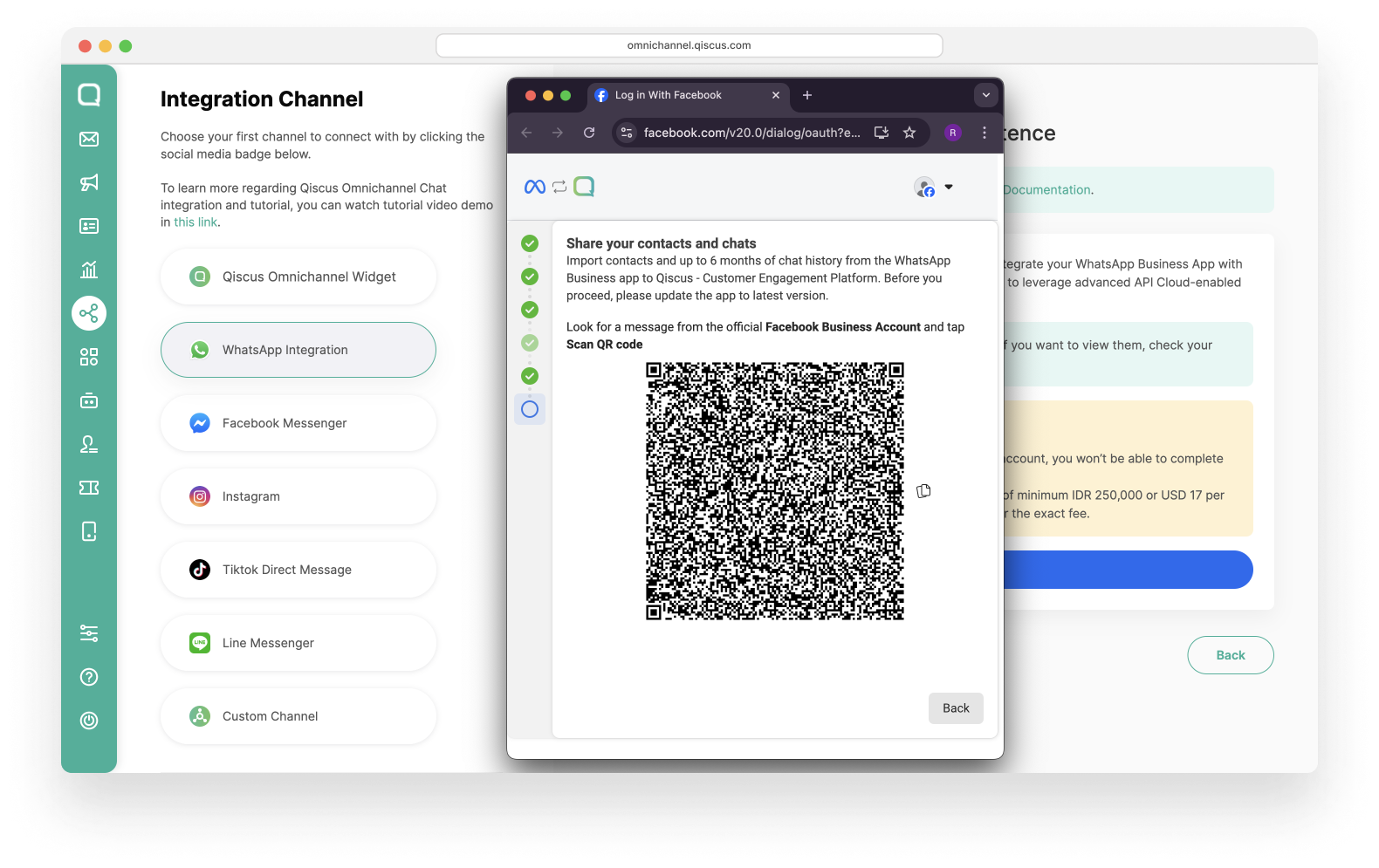Open the ticket icon in sidebar

tap(89, 488)
